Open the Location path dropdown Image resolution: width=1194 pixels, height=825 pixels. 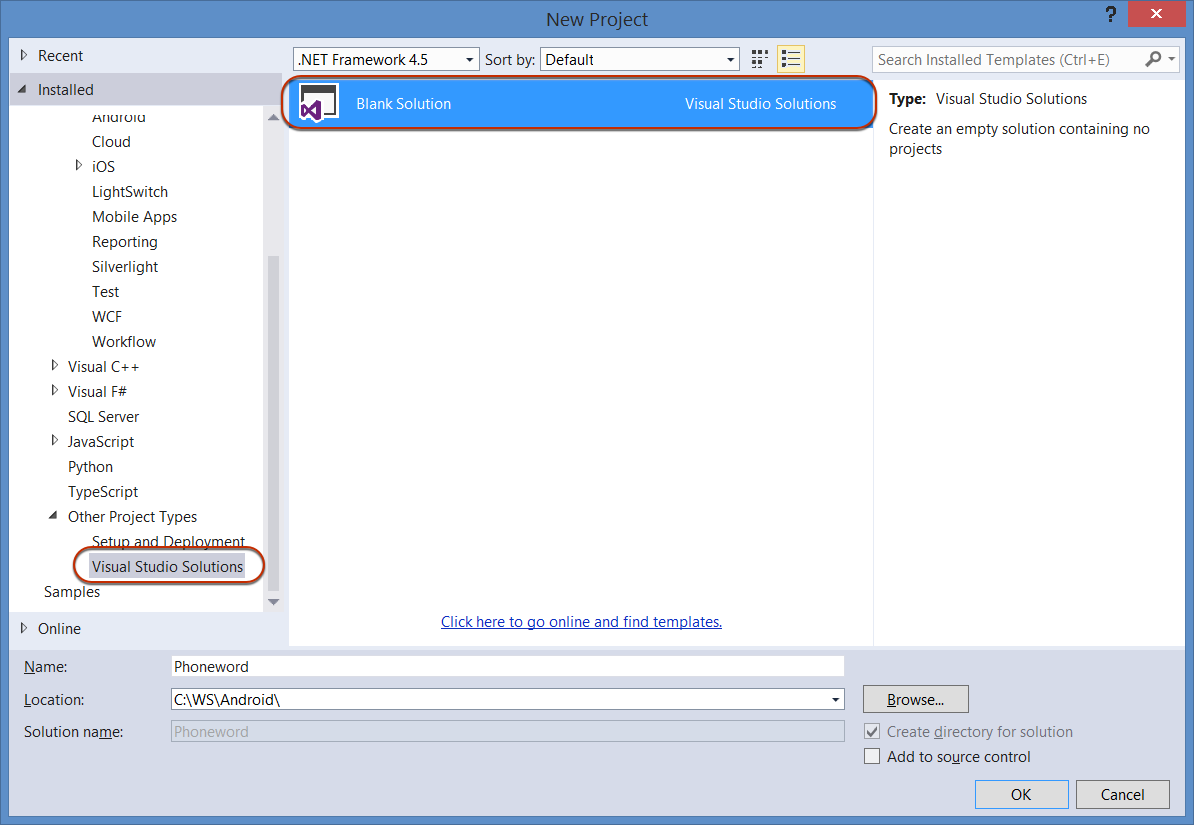coord(834,700)
